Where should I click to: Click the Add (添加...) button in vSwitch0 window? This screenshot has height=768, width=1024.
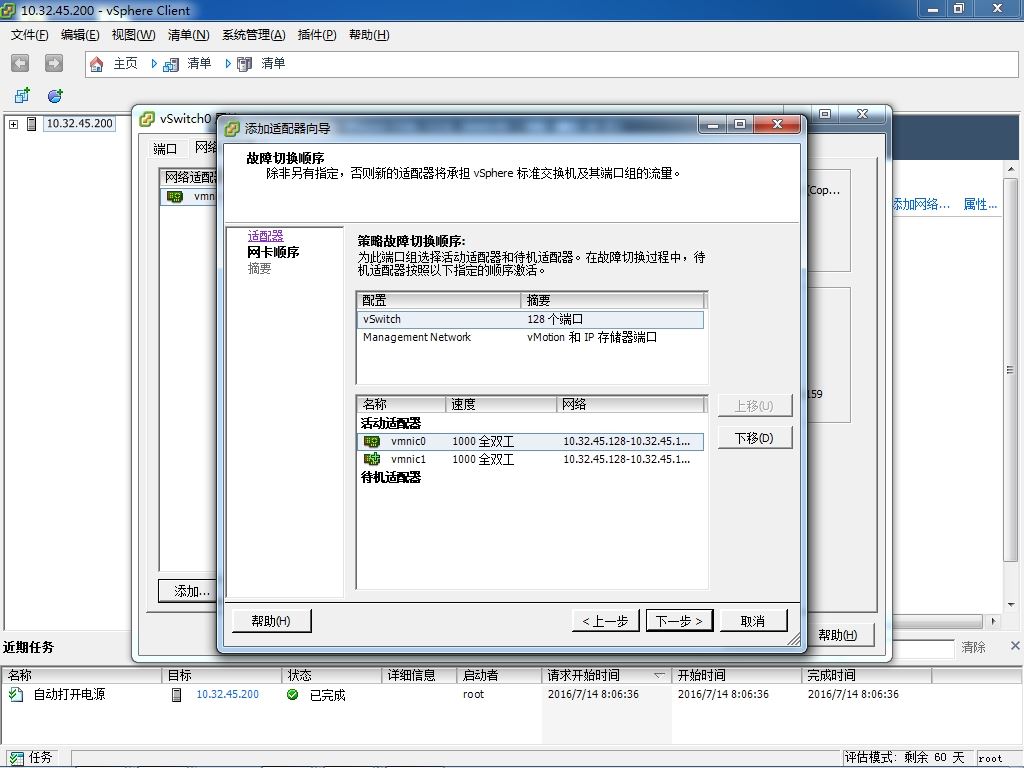(x=188, y=591)
